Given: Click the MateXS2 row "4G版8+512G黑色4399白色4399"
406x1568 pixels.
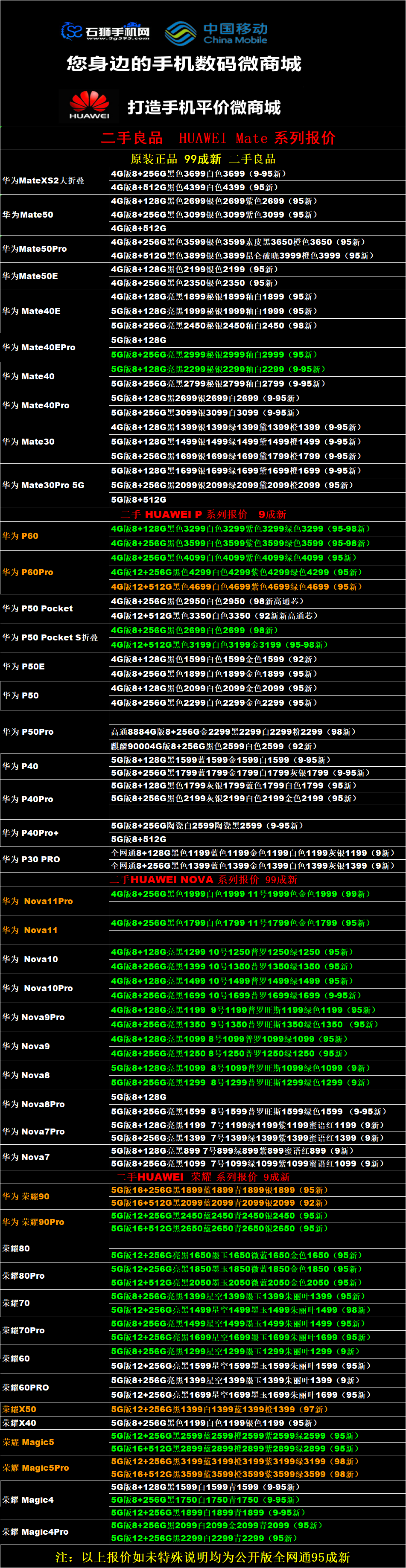Looking at the screenshot, I should pos(257,187).
